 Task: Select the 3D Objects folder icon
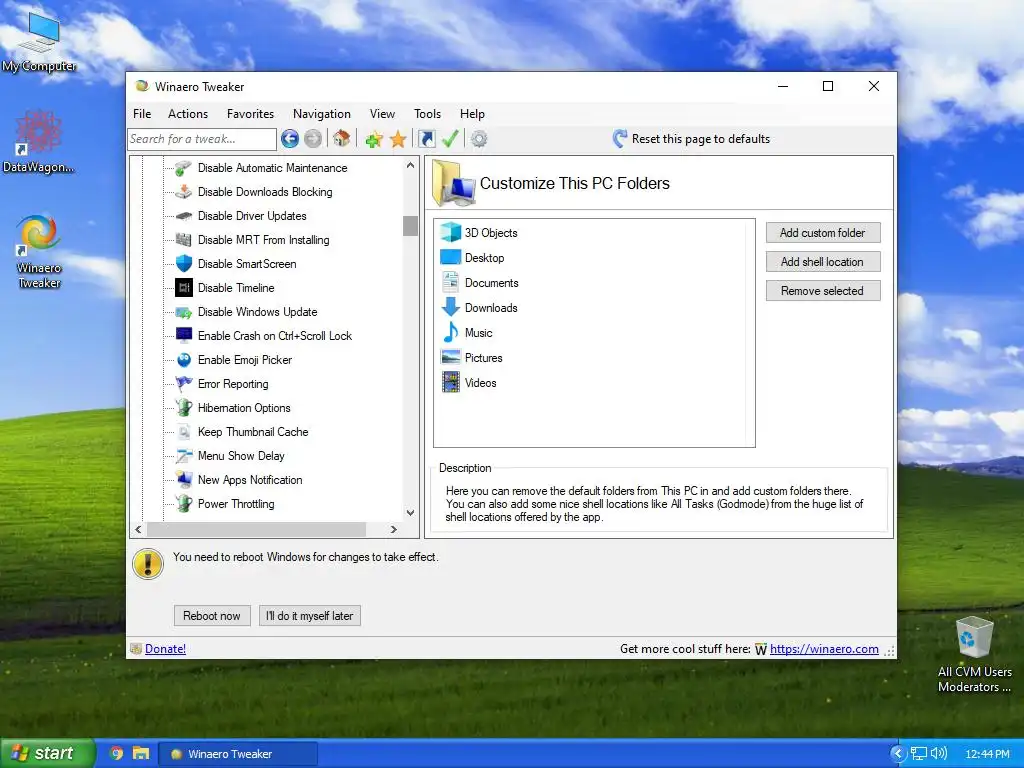pyautogui.click(x=451, y=232)
